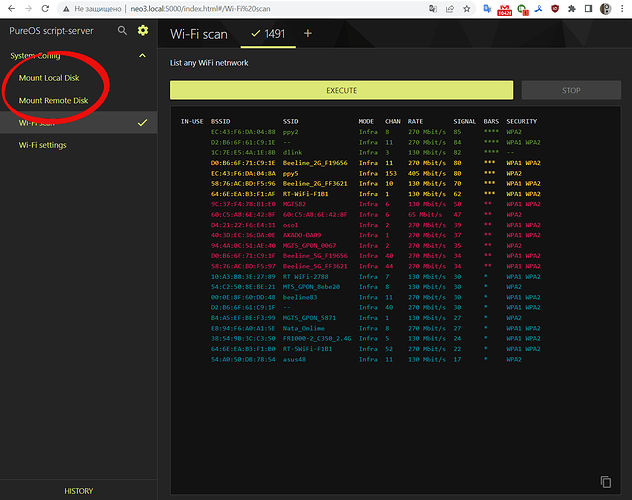The width and height of the screenshot is (632, 500).
Task: Switch to execution tab 1491
Action: coord(267,34)
